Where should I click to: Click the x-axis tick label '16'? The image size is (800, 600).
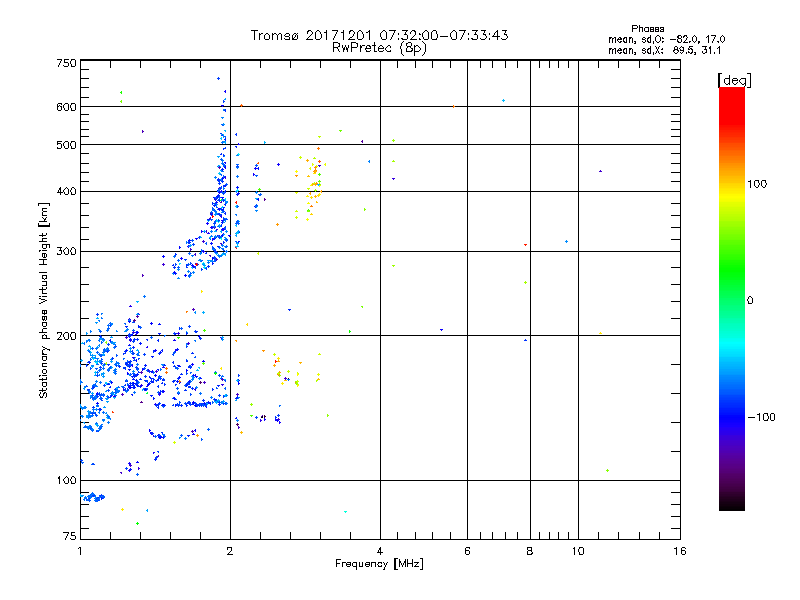pos(680,551)
